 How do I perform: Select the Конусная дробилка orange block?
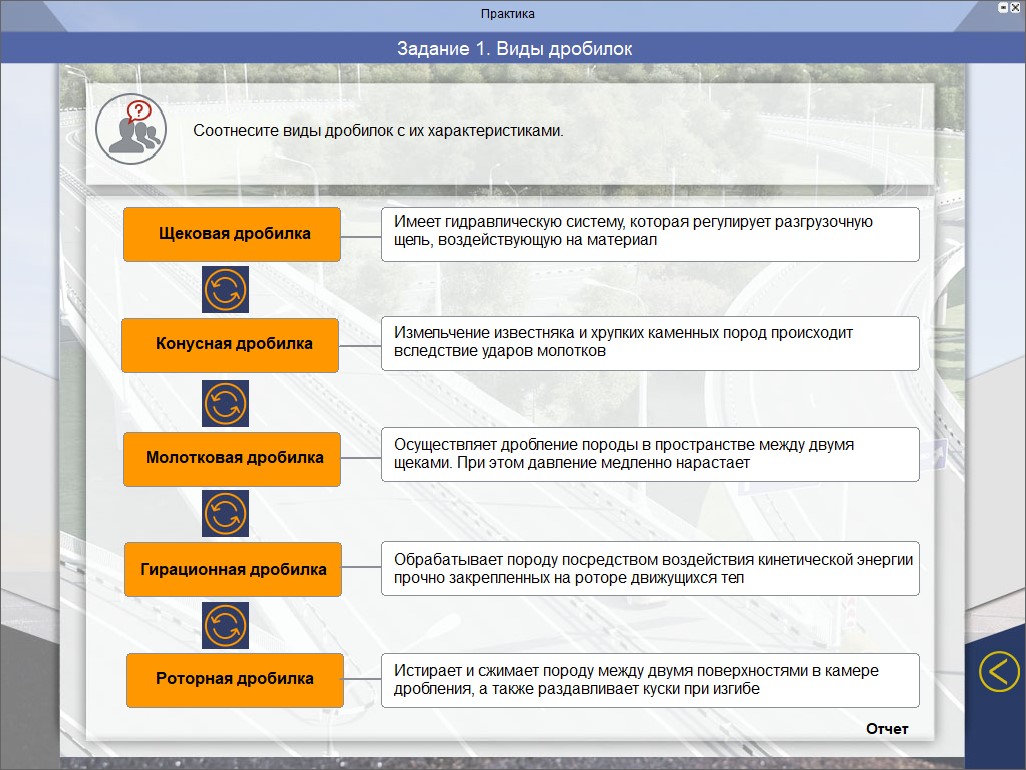tap(232, 344)
